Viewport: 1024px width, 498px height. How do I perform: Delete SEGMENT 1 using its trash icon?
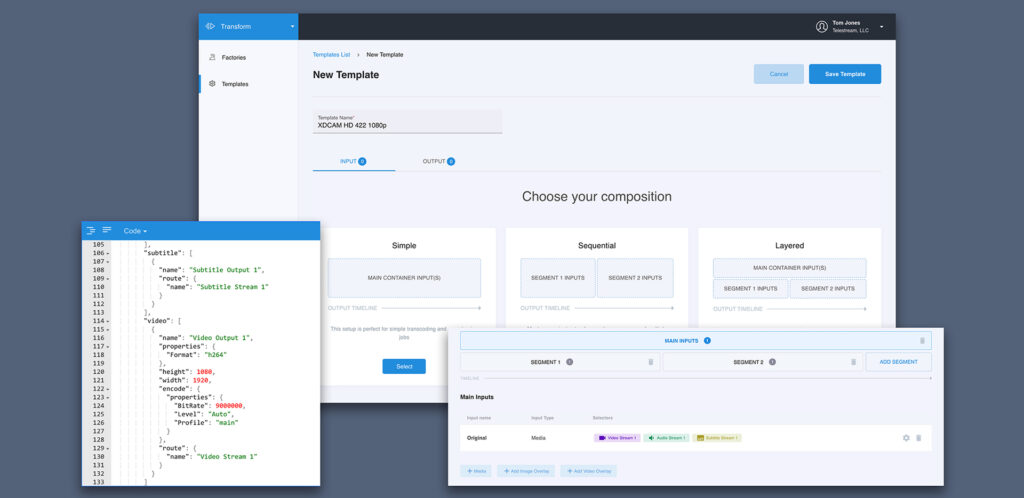click(x=650, y=362)
